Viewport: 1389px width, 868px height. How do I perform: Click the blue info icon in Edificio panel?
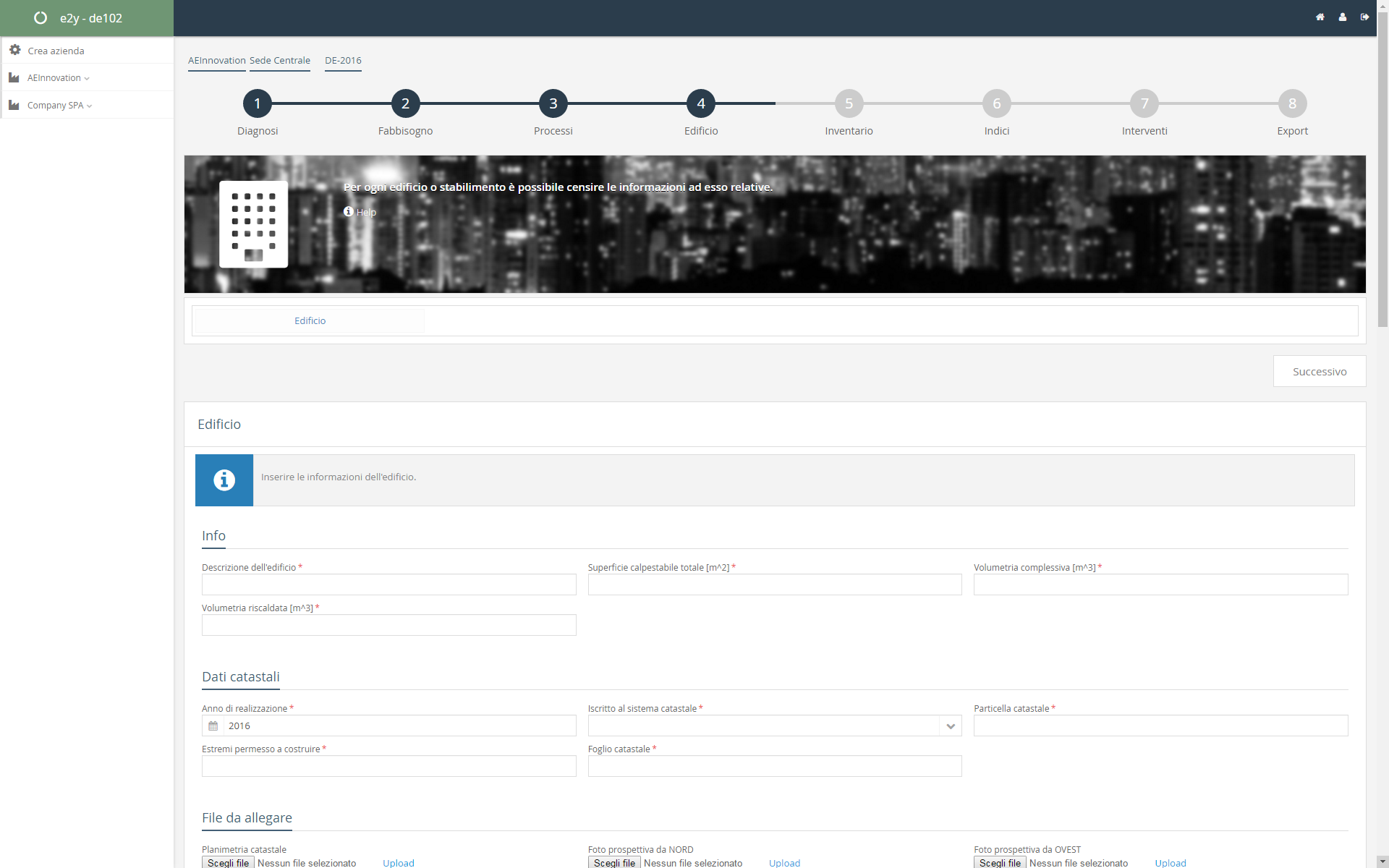224,480
